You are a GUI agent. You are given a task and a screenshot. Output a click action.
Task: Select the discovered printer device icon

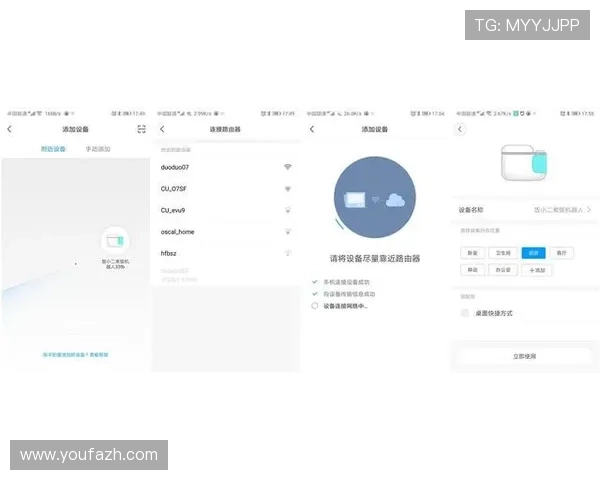click(x=115, y=241)
